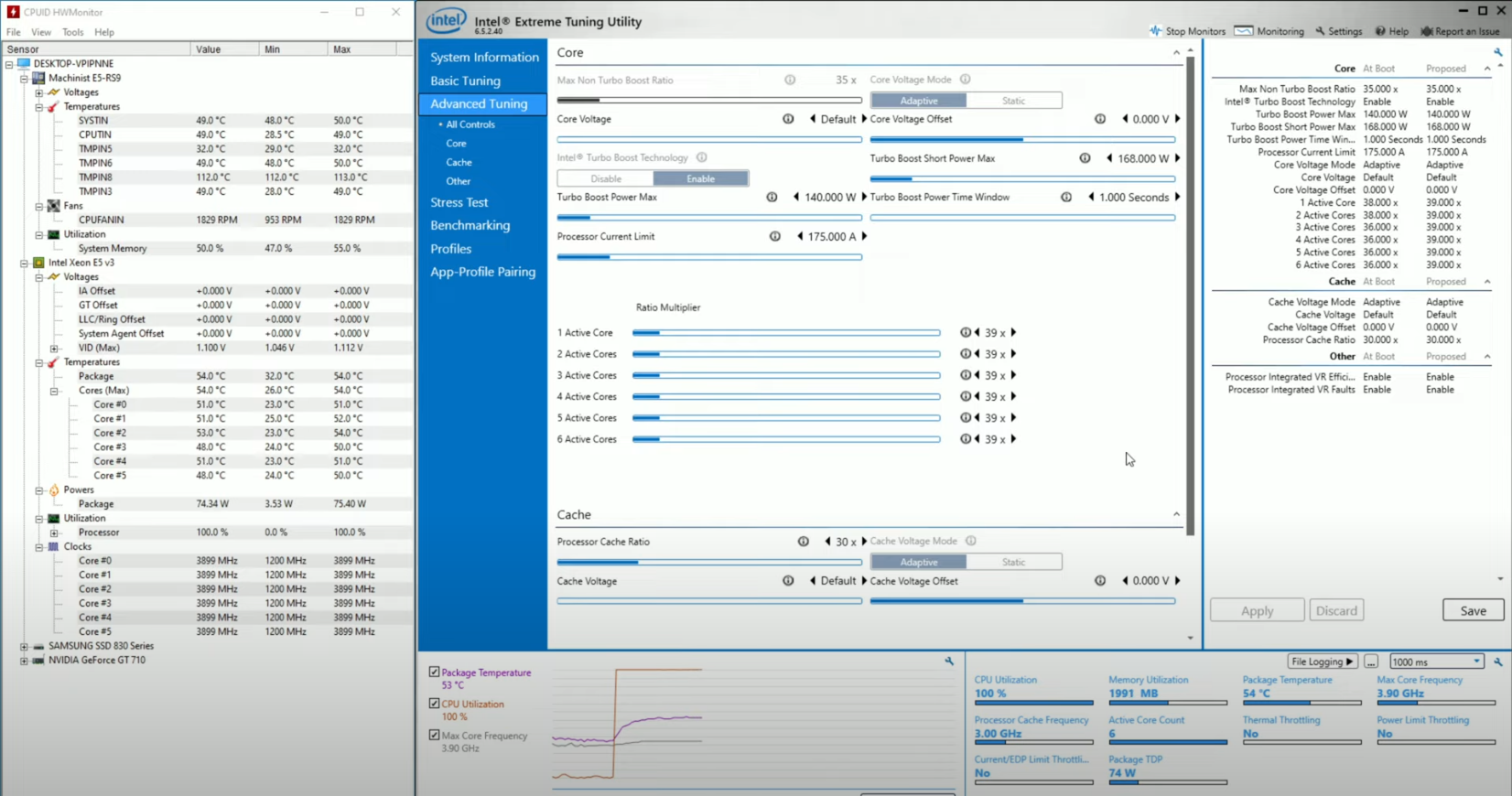Screen dimensions: 1512x796
Task: Adjust the Processor Cache Ratio slider
Action: 709,562
